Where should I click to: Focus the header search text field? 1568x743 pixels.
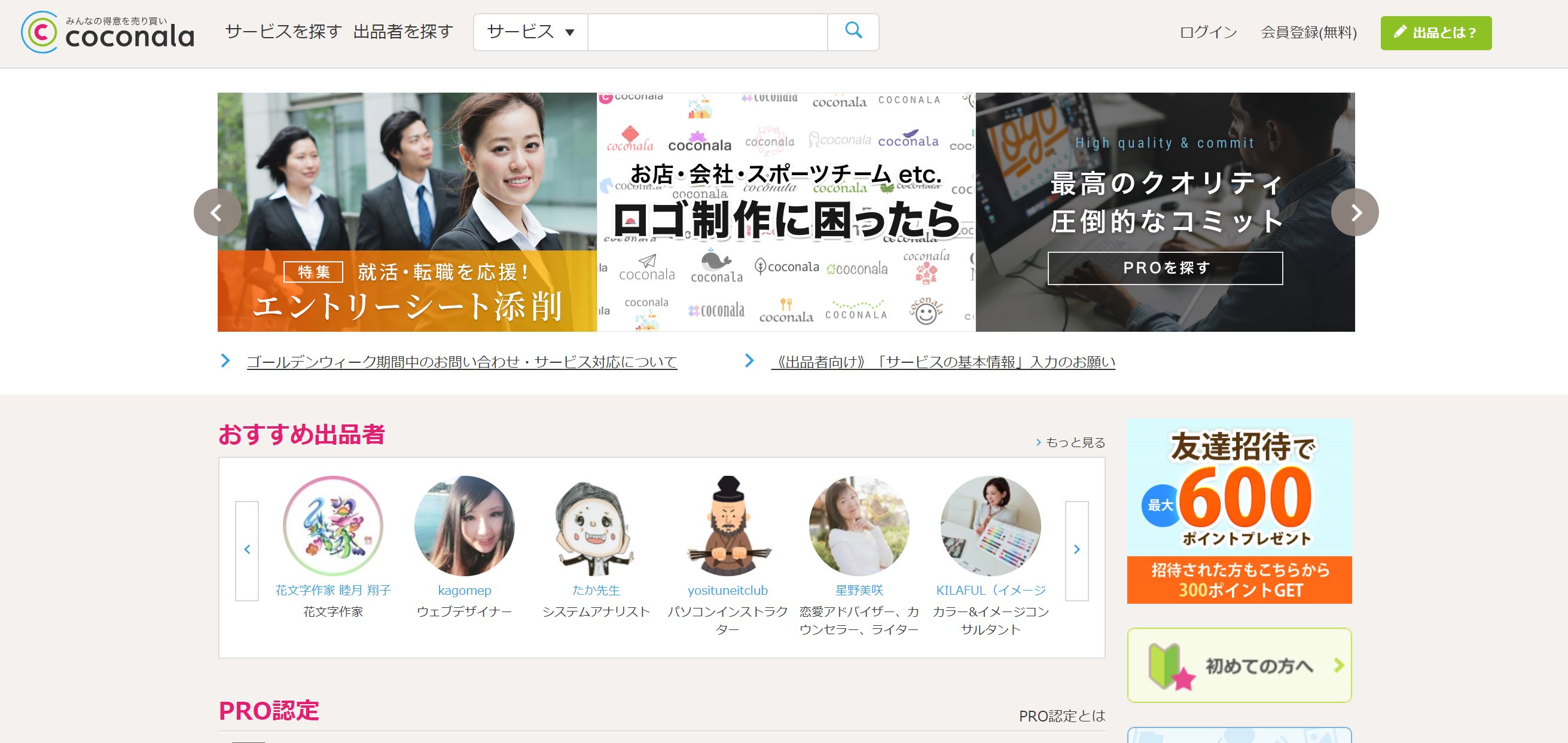point(707,32)
